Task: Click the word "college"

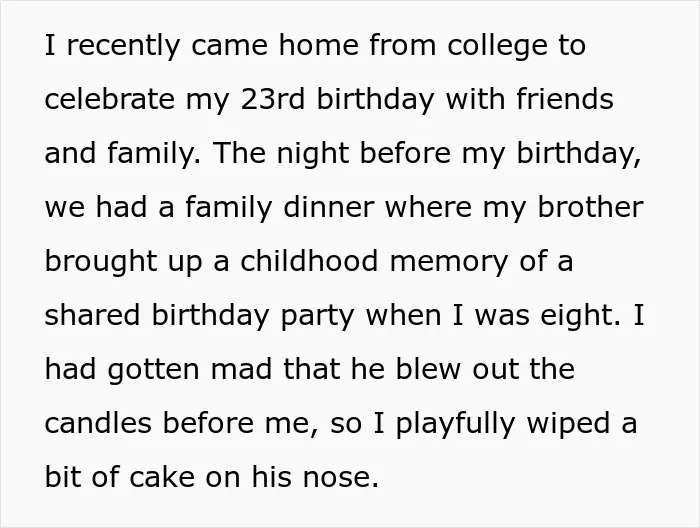Action: coord(497,46)
